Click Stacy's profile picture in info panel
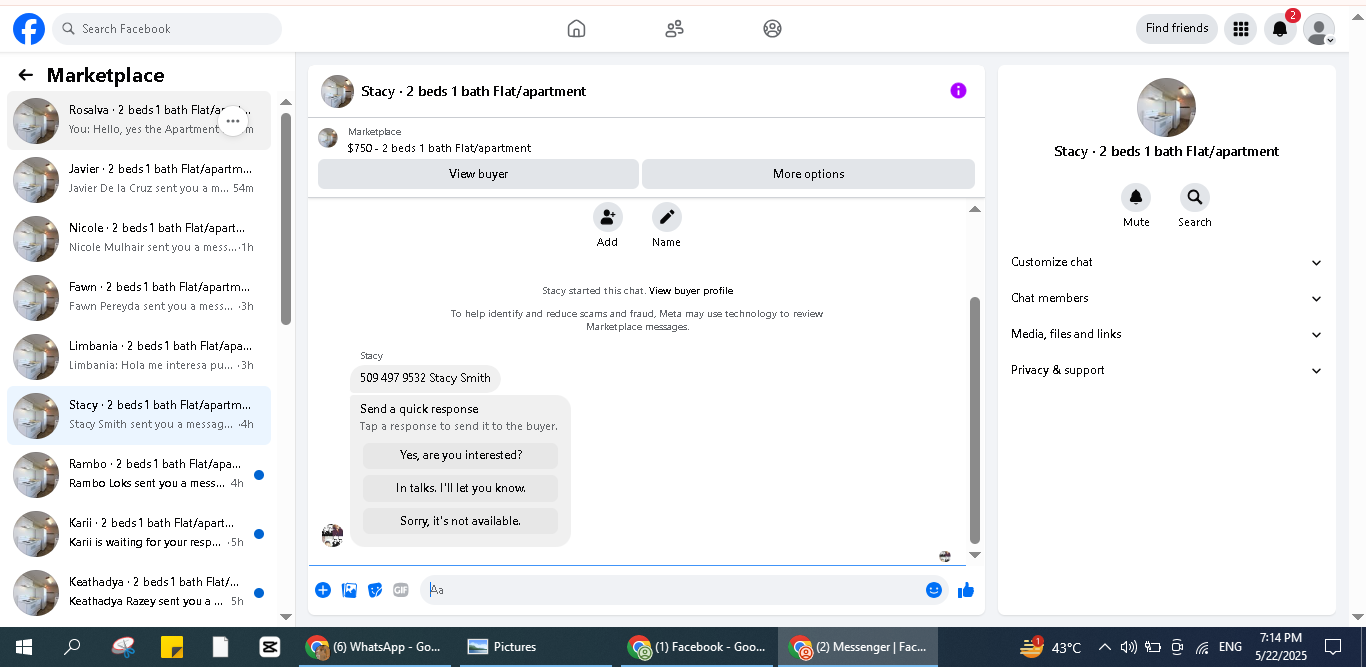The image size is (1366, 667). 1166,108
